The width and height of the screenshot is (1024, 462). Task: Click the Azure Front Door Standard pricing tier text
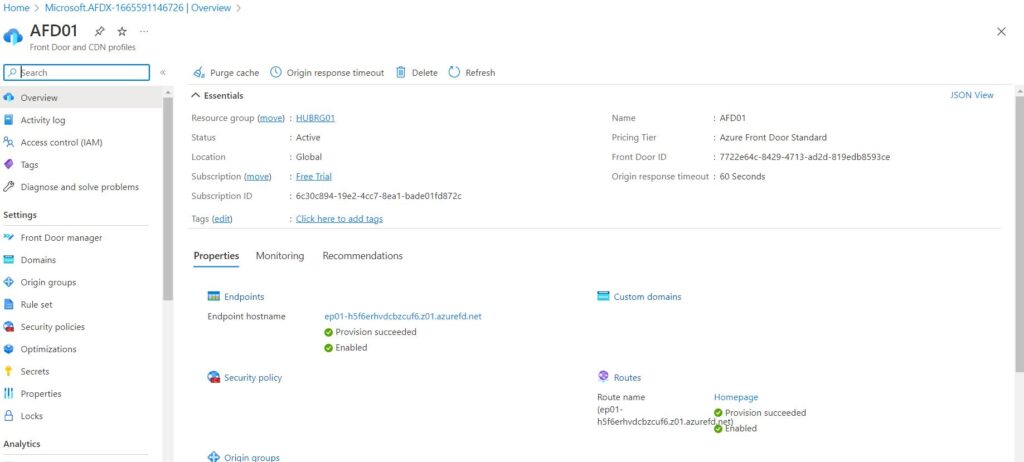(773, 137)
